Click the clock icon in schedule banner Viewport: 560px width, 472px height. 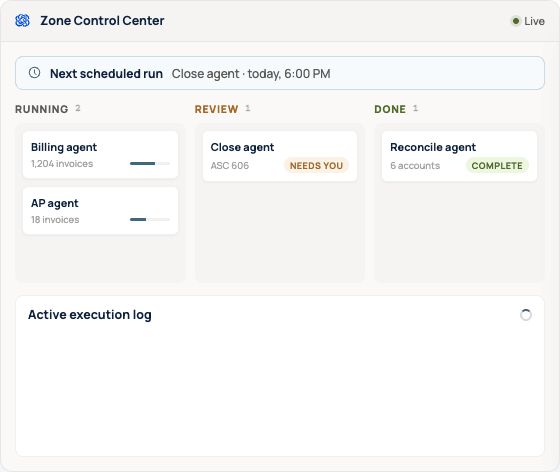(34, 73)
